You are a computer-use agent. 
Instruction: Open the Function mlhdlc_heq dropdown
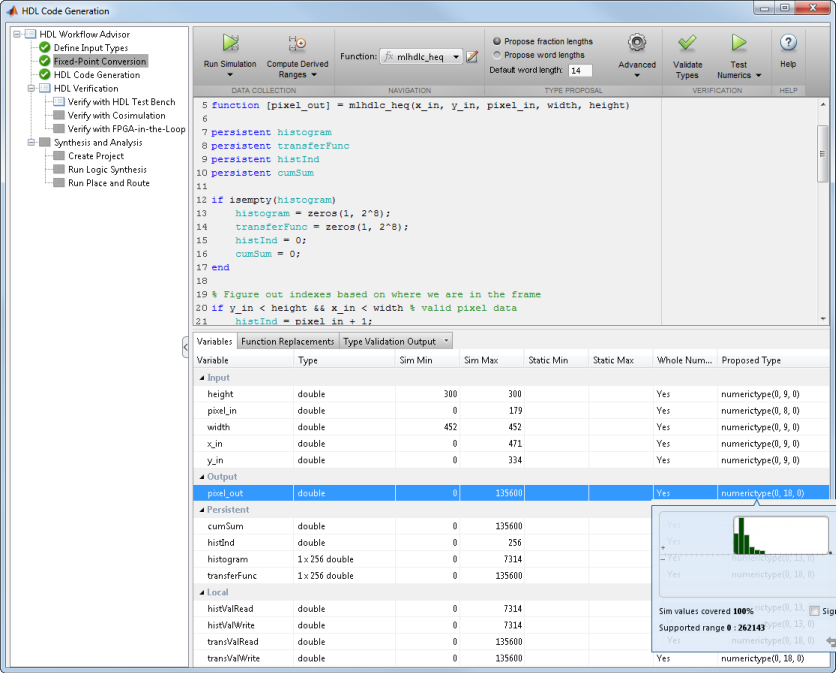tap(457, 57)
